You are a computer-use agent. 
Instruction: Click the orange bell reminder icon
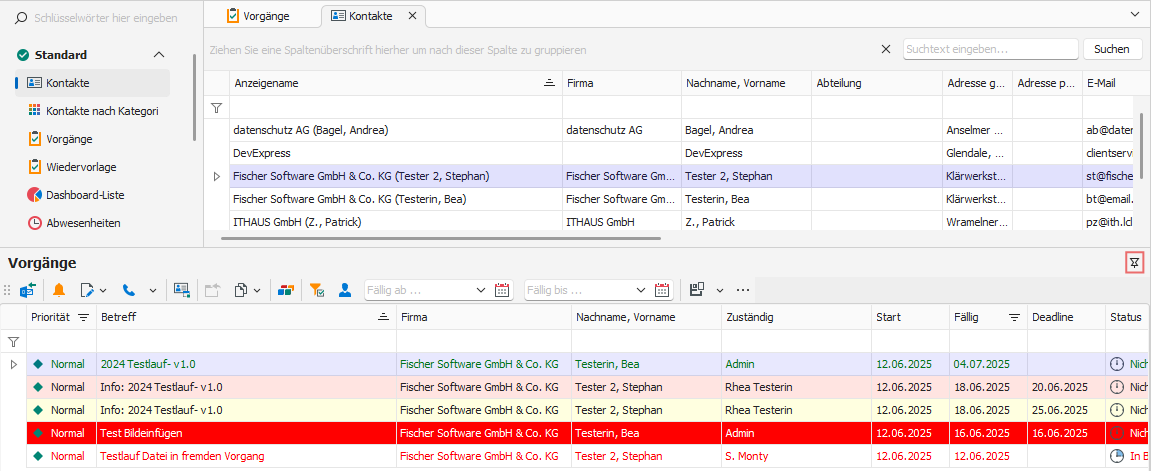click(59, 290)
